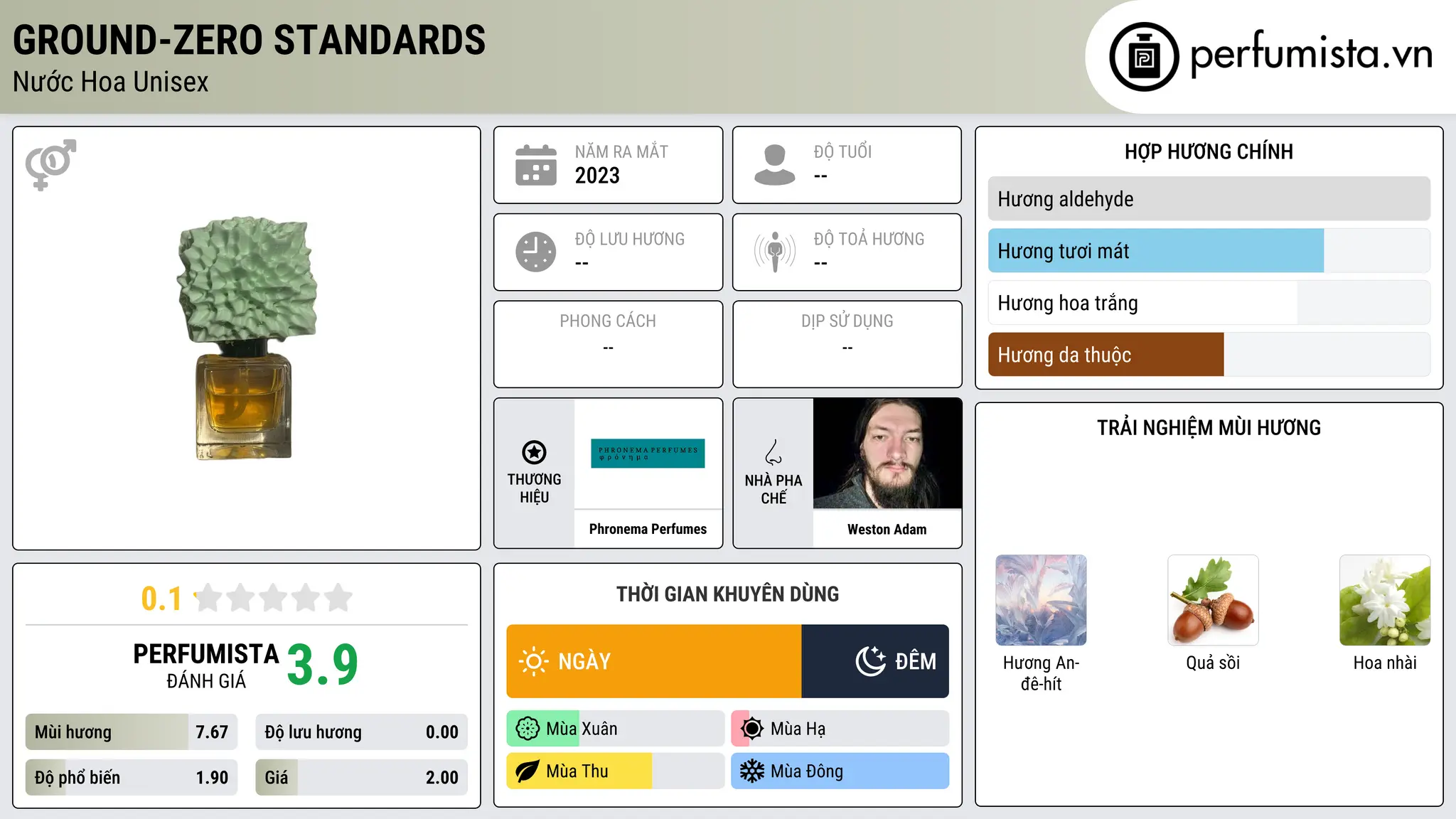1456x819 pixels.
Task: Click the Năm ra mắt label
Action: tap(621, 152)
